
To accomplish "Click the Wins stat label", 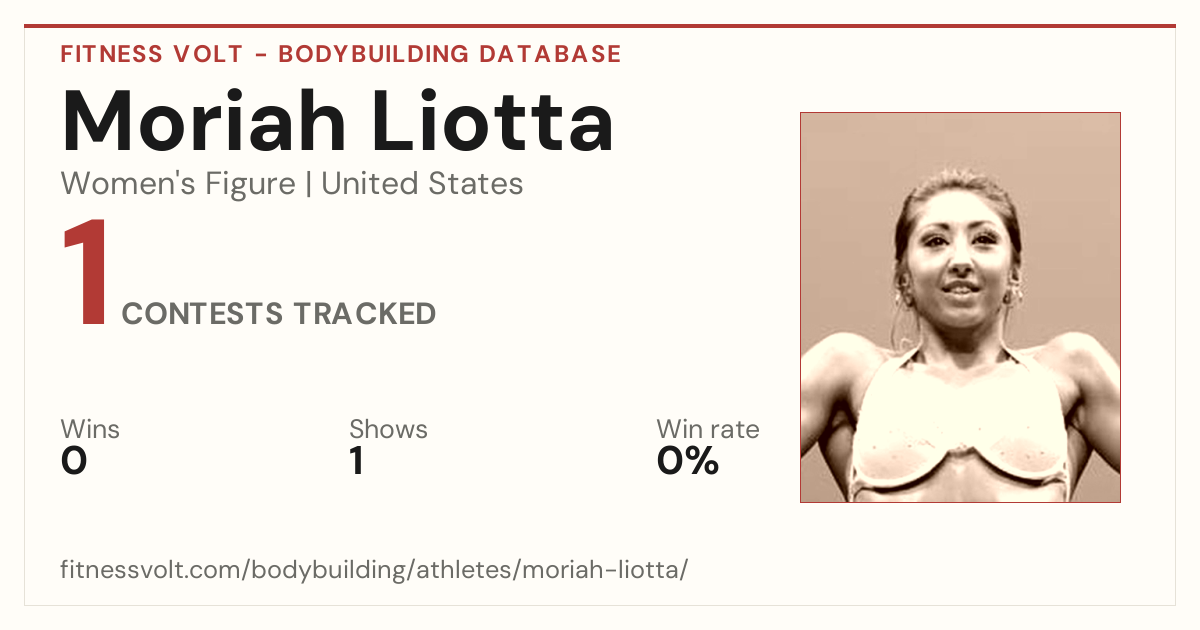I will pyautogui.click(x=90, y=429).
